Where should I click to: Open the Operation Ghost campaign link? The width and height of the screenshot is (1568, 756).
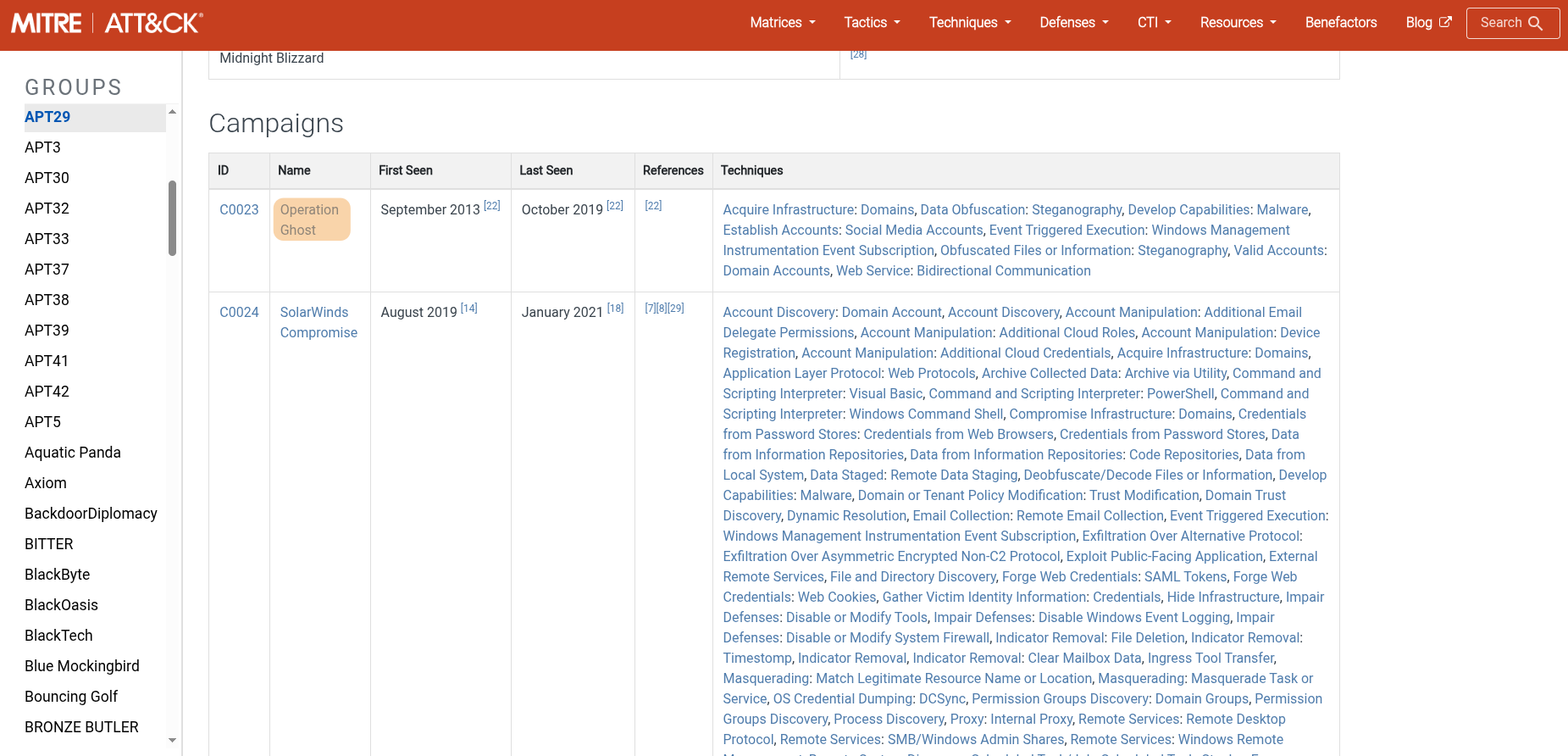[309, 220]
